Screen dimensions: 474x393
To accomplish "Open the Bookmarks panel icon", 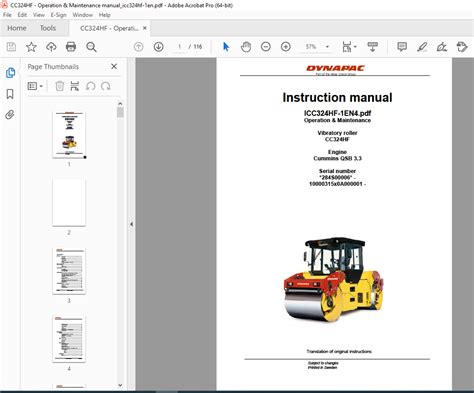I will click(x=10, y=94).
